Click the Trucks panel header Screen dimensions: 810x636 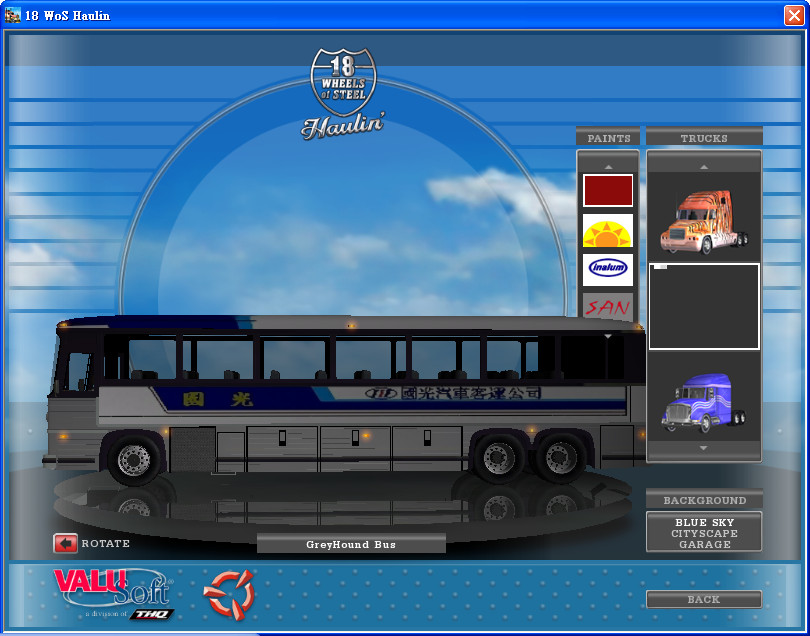[704, 138]
